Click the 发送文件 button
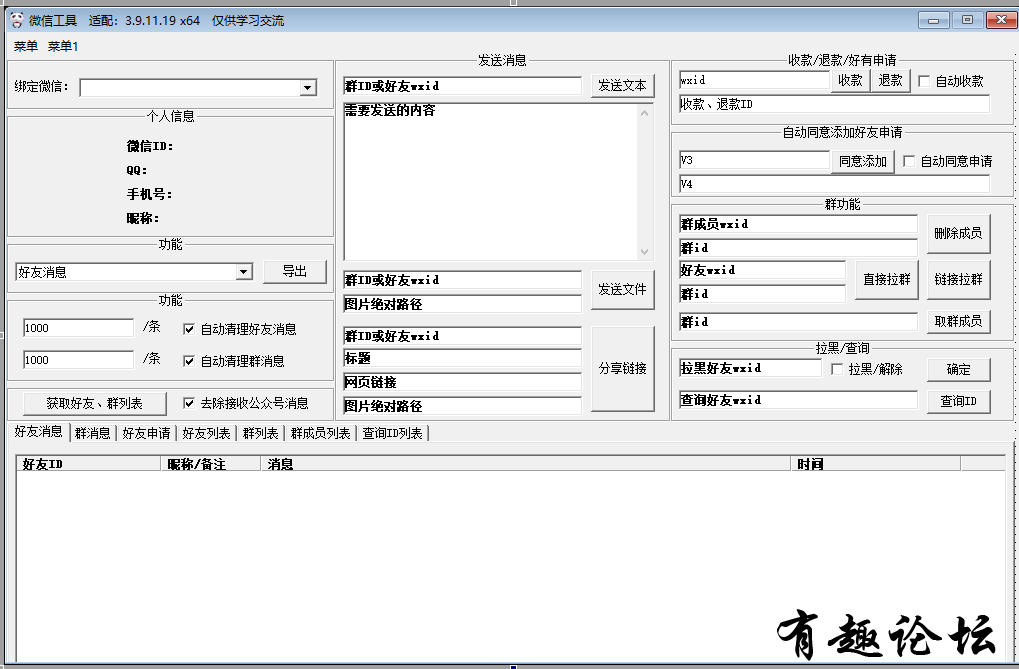The image size is (1019, 669). pyautogui.click(x=622, y=289)
